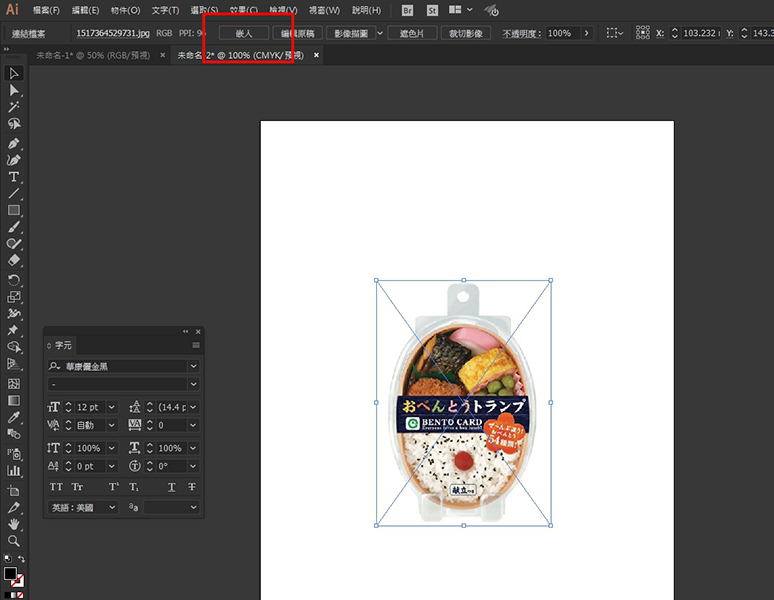The image size is (774, 600).
Task: Pick the Rotate tool
Action: tap(14, 280)
